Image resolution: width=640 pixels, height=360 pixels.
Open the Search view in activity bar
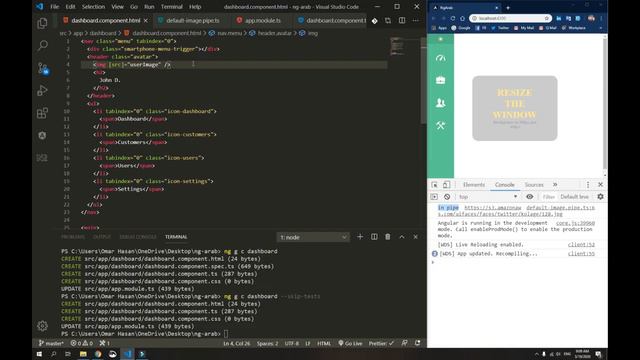[x=42, y=45]
